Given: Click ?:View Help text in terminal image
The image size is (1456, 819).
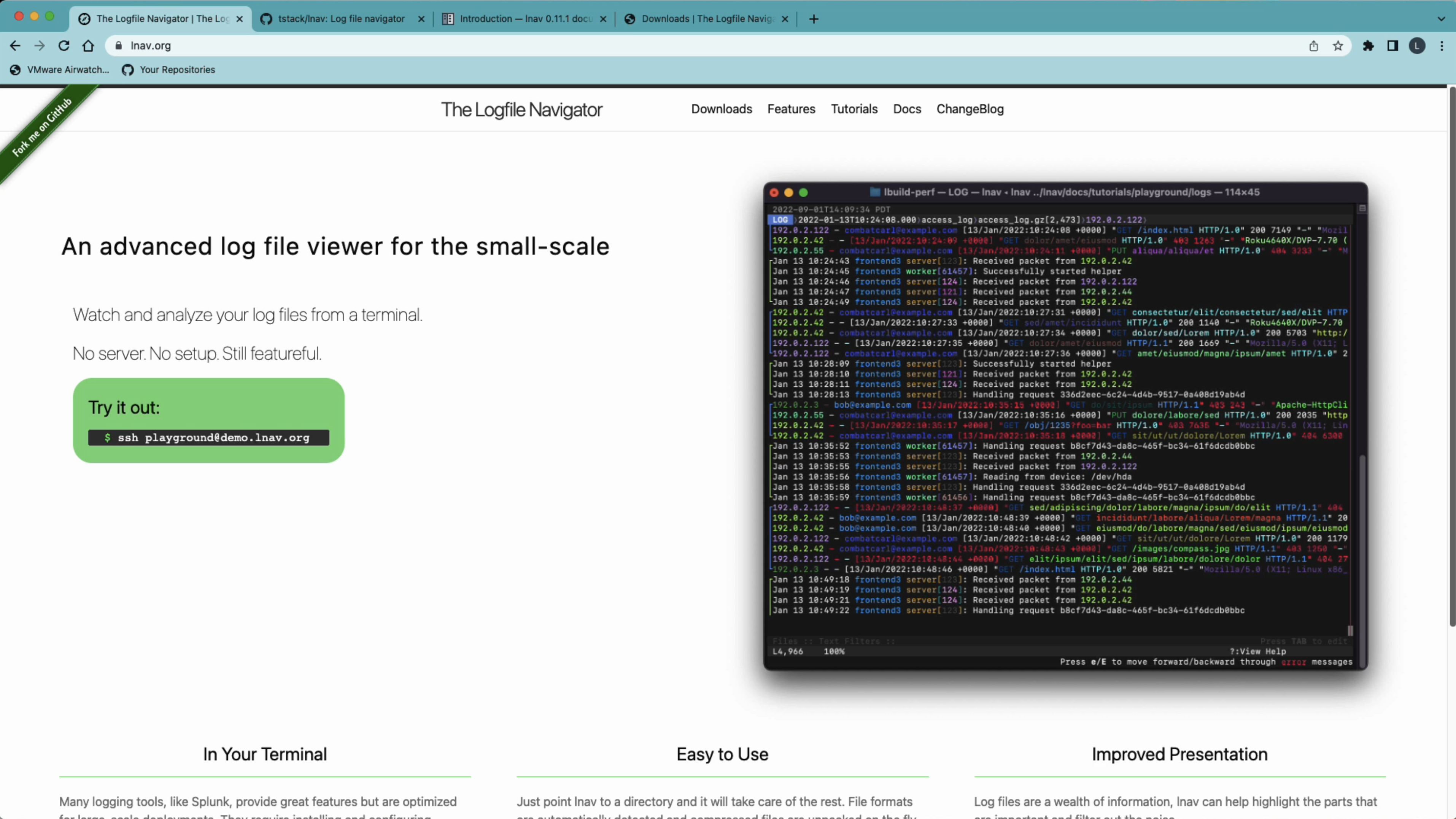Looking at the screenshot, I should point(1257,651).
